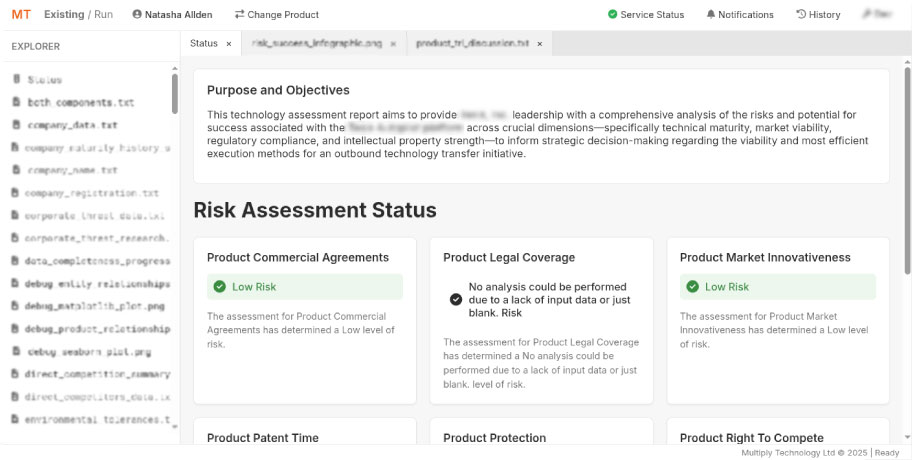Open the Notifications bell
Screen dimensions: 912x460
(x=711, y=14)
